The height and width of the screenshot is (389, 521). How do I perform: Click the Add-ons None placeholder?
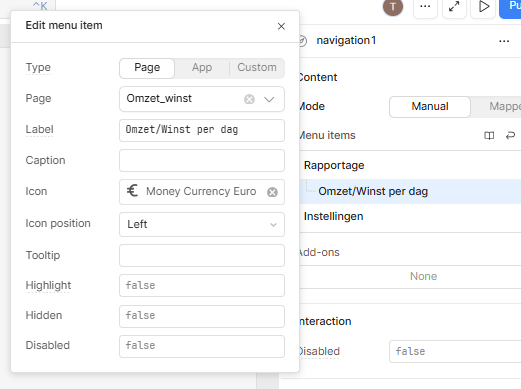[423, 276]
